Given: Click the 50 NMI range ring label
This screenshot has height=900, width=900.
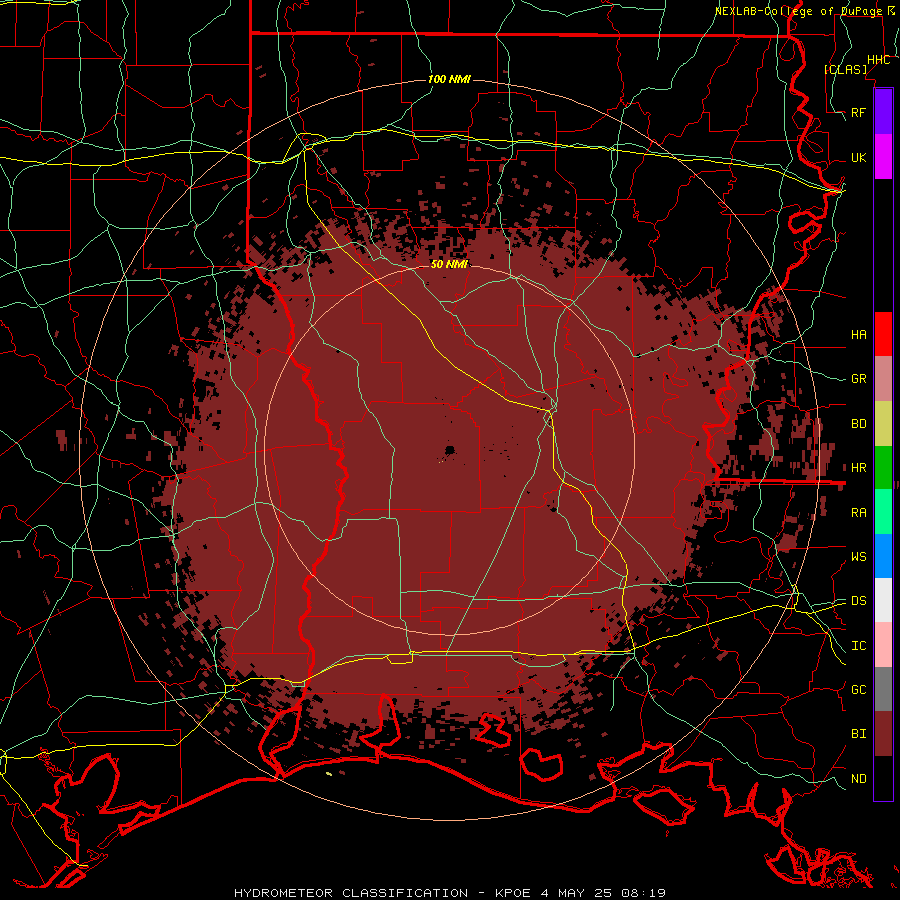Looking at the screenshot, I should click(x=449, y=264).
